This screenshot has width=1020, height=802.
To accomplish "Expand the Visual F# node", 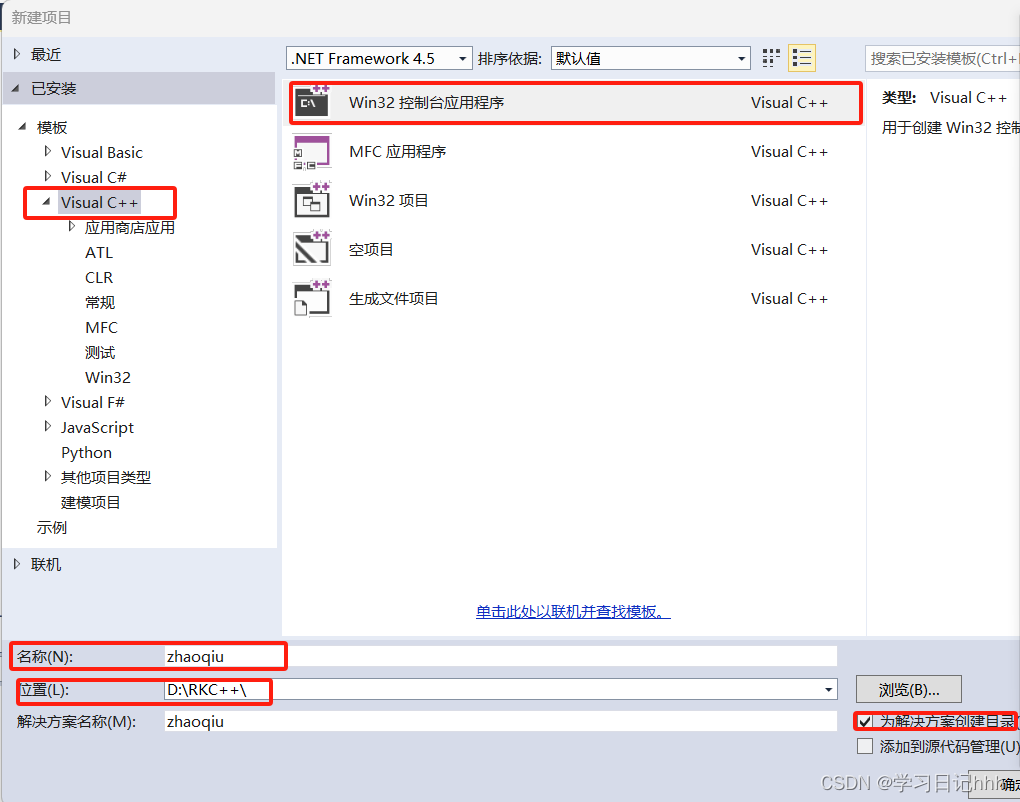I will [47, 401].
